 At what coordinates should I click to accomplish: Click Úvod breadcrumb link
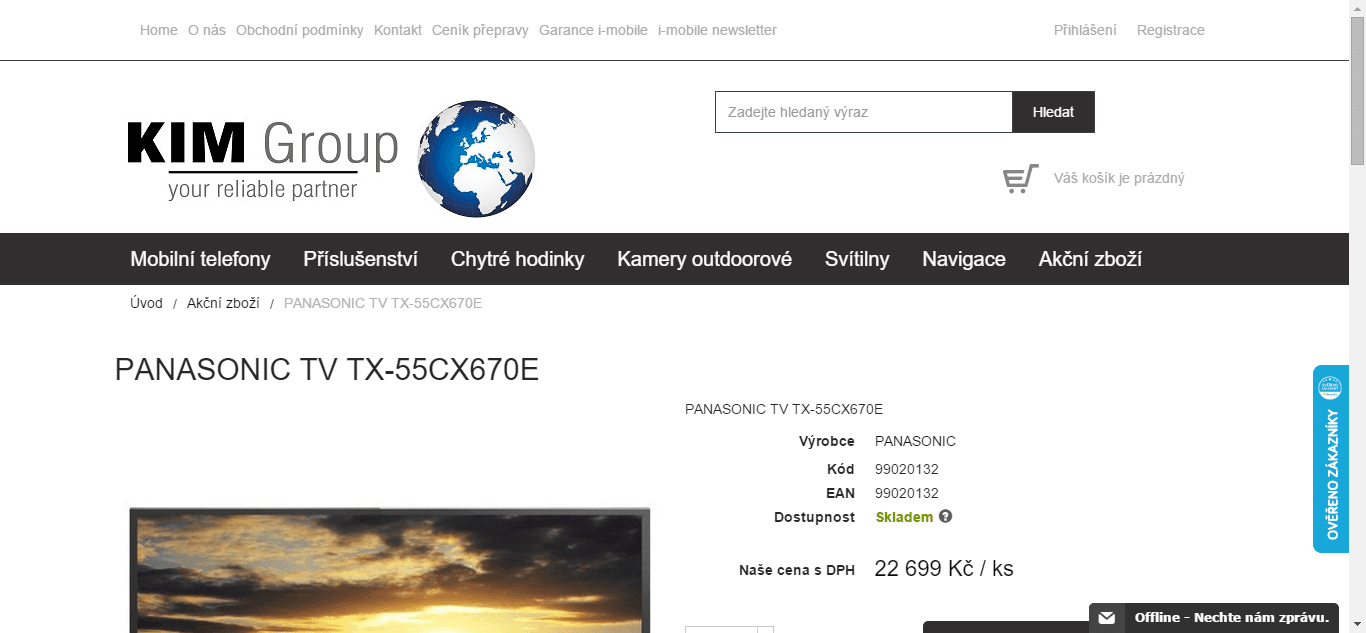[146, 303]
